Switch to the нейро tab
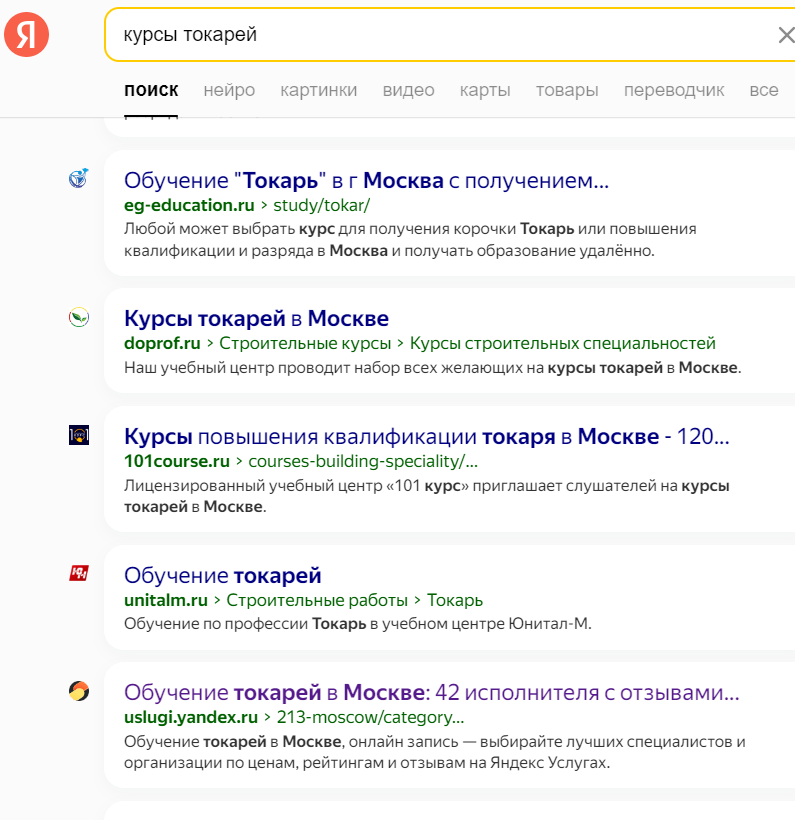 tap(229, 90)
